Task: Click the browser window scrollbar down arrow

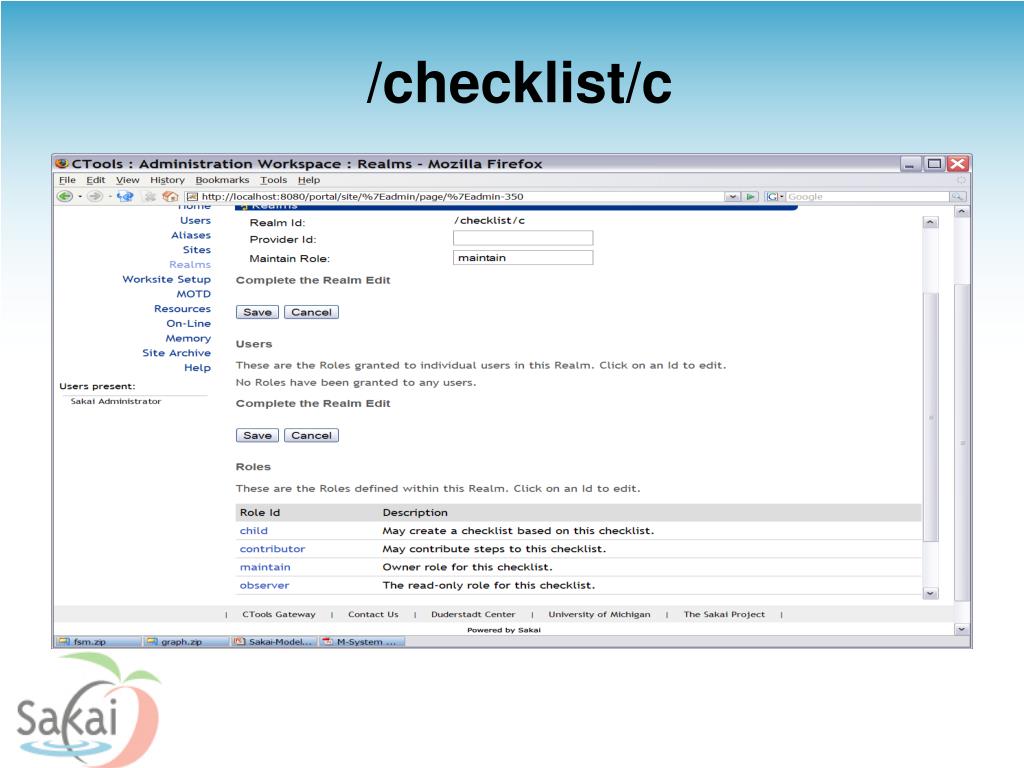Action: point(961,630)
